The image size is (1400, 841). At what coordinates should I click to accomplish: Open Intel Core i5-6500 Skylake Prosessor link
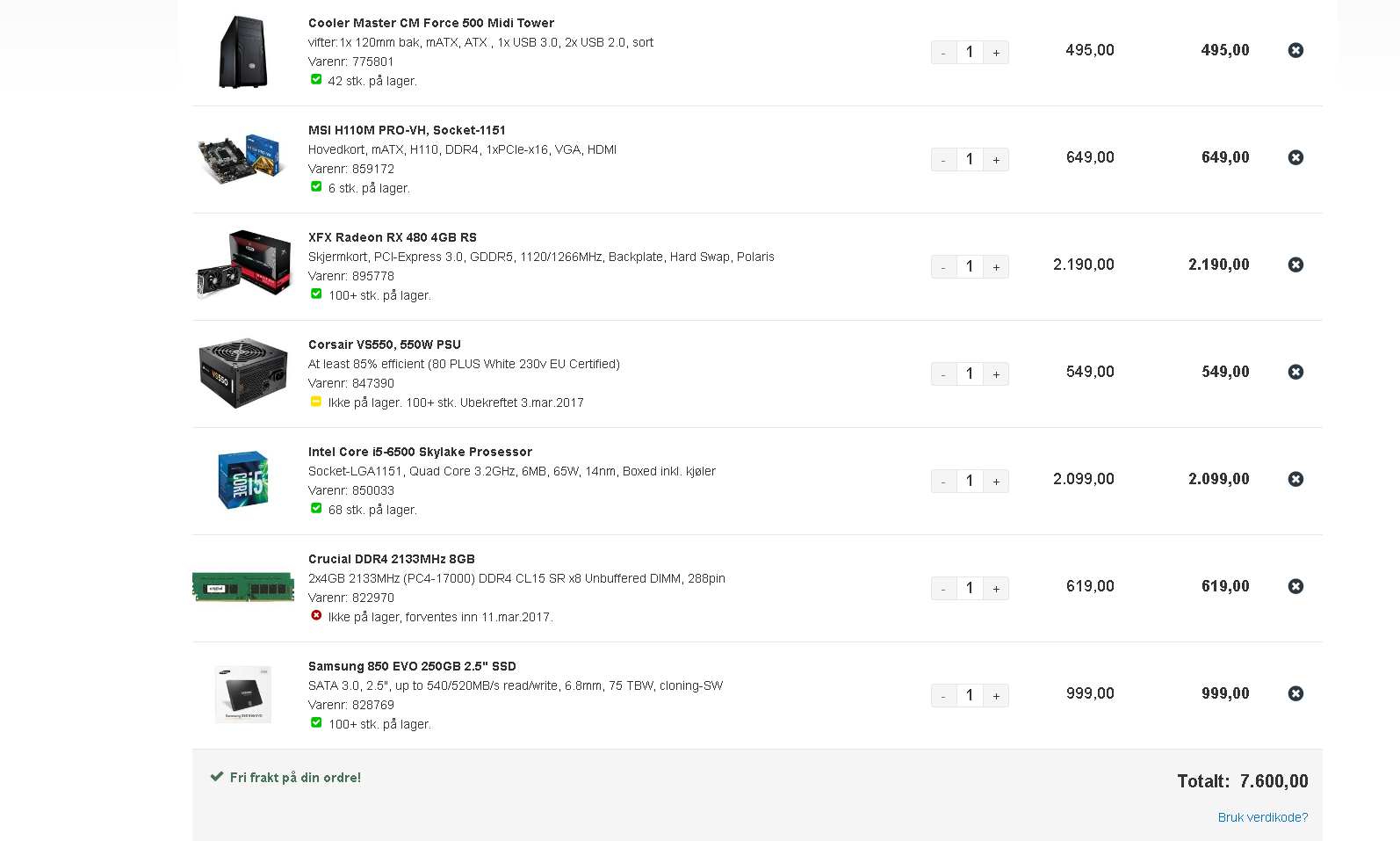coord(420,452)
